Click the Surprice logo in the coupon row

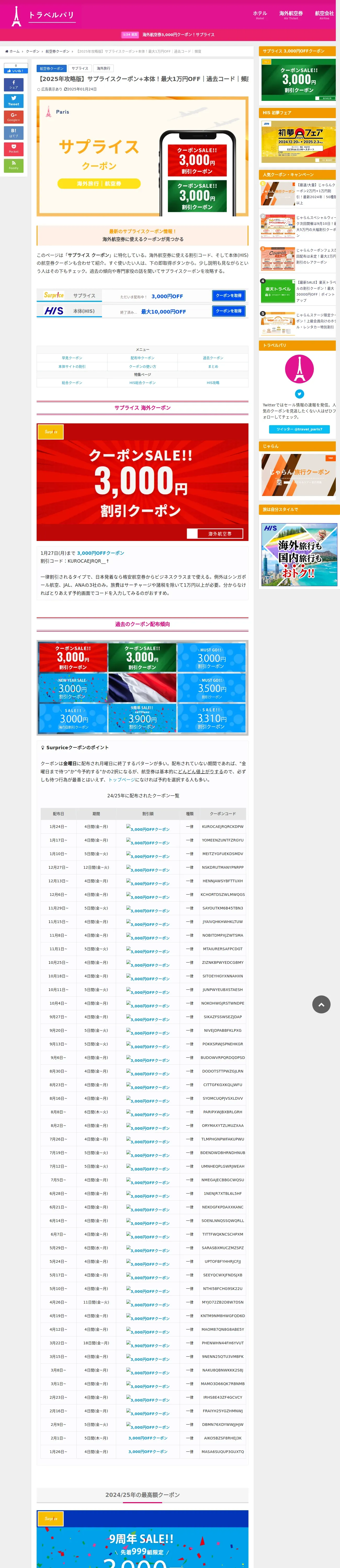[x=54, y=295]
